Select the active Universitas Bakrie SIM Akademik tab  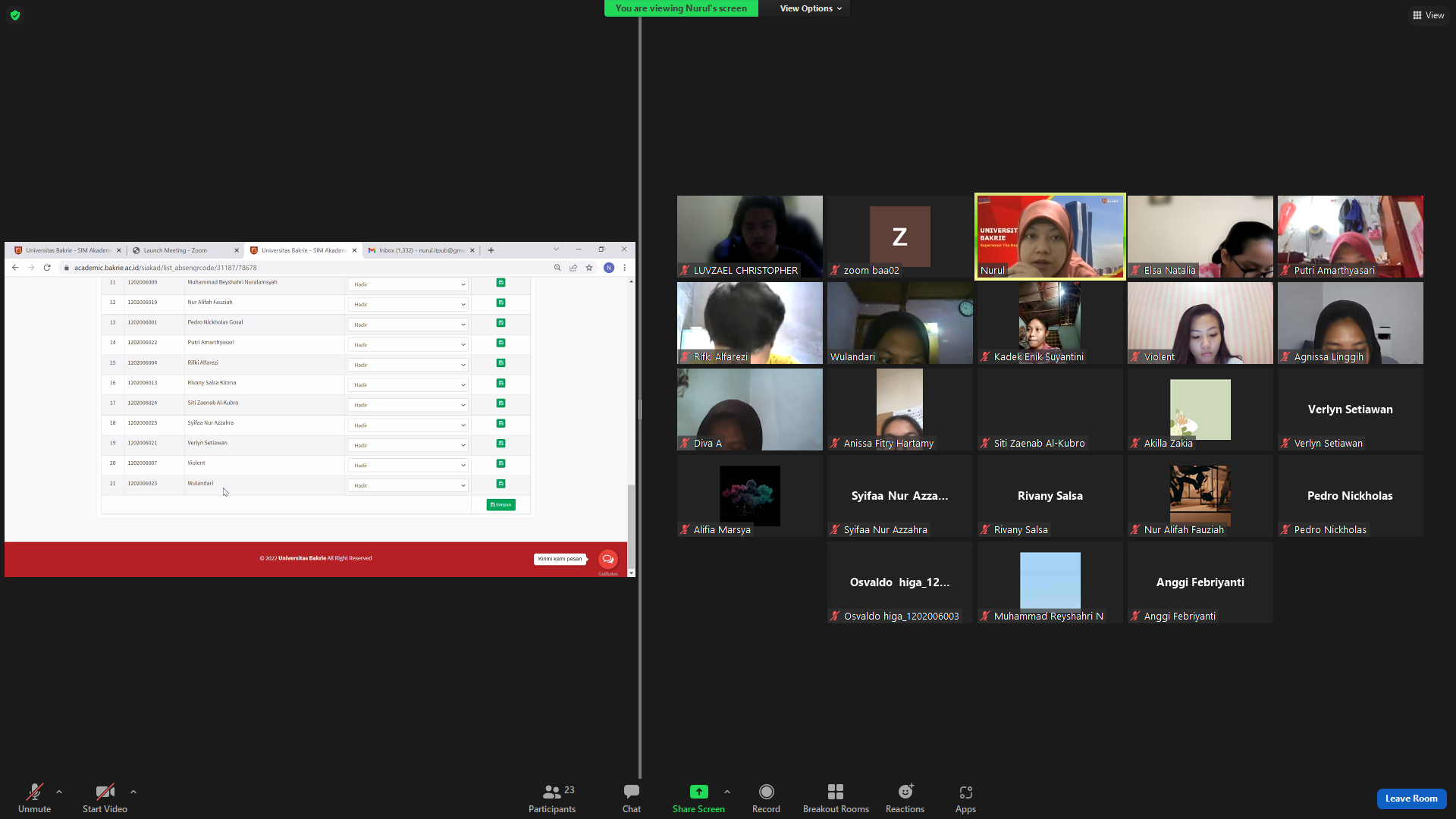click(x=303, y=250)
